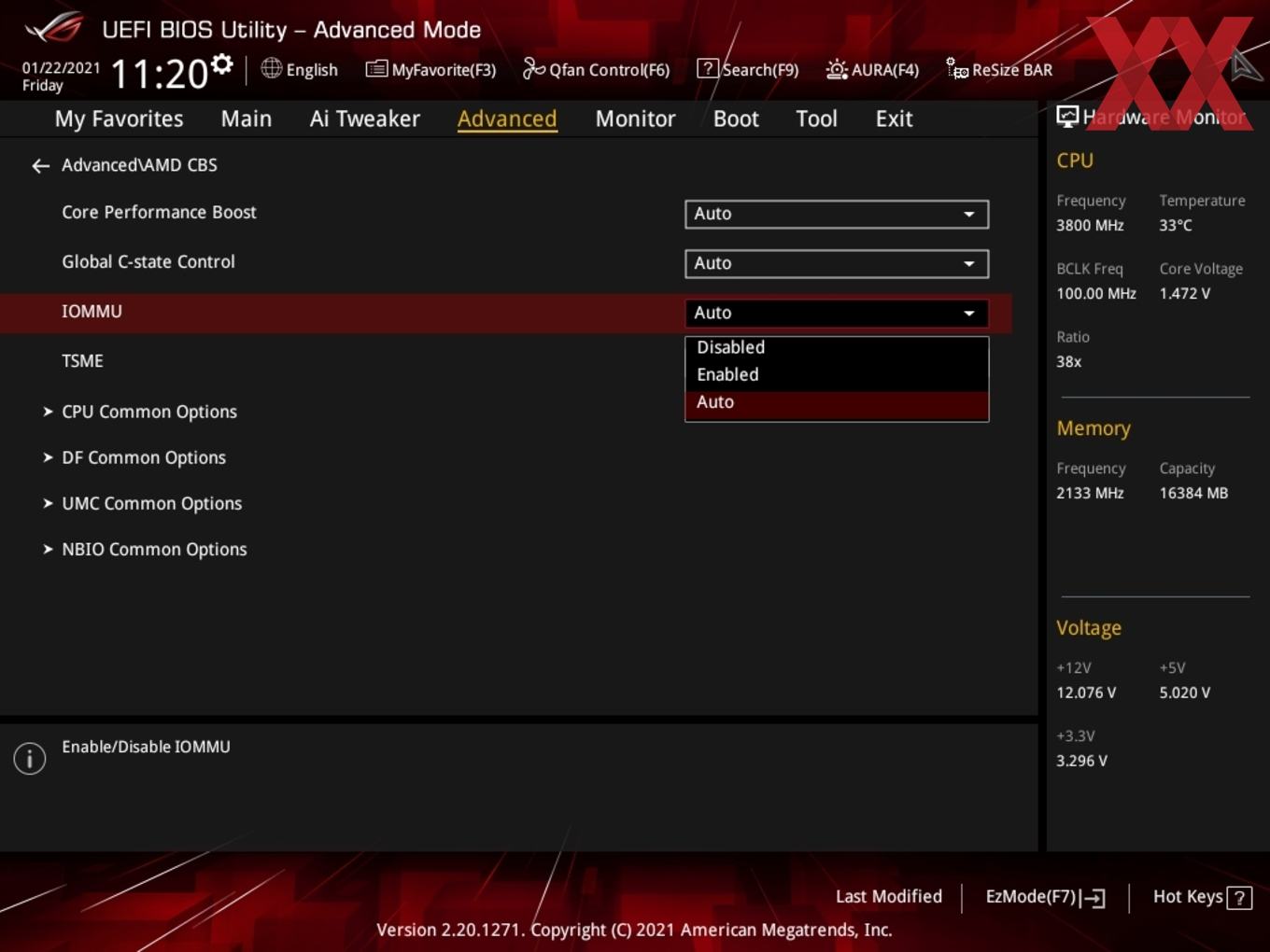
Task: Switch to the Main tab
Action: [247, 119]
